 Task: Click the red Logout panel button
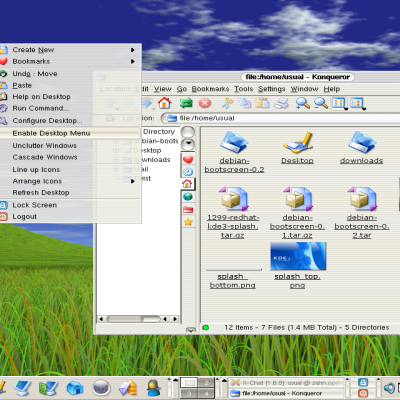pos(363,393)
